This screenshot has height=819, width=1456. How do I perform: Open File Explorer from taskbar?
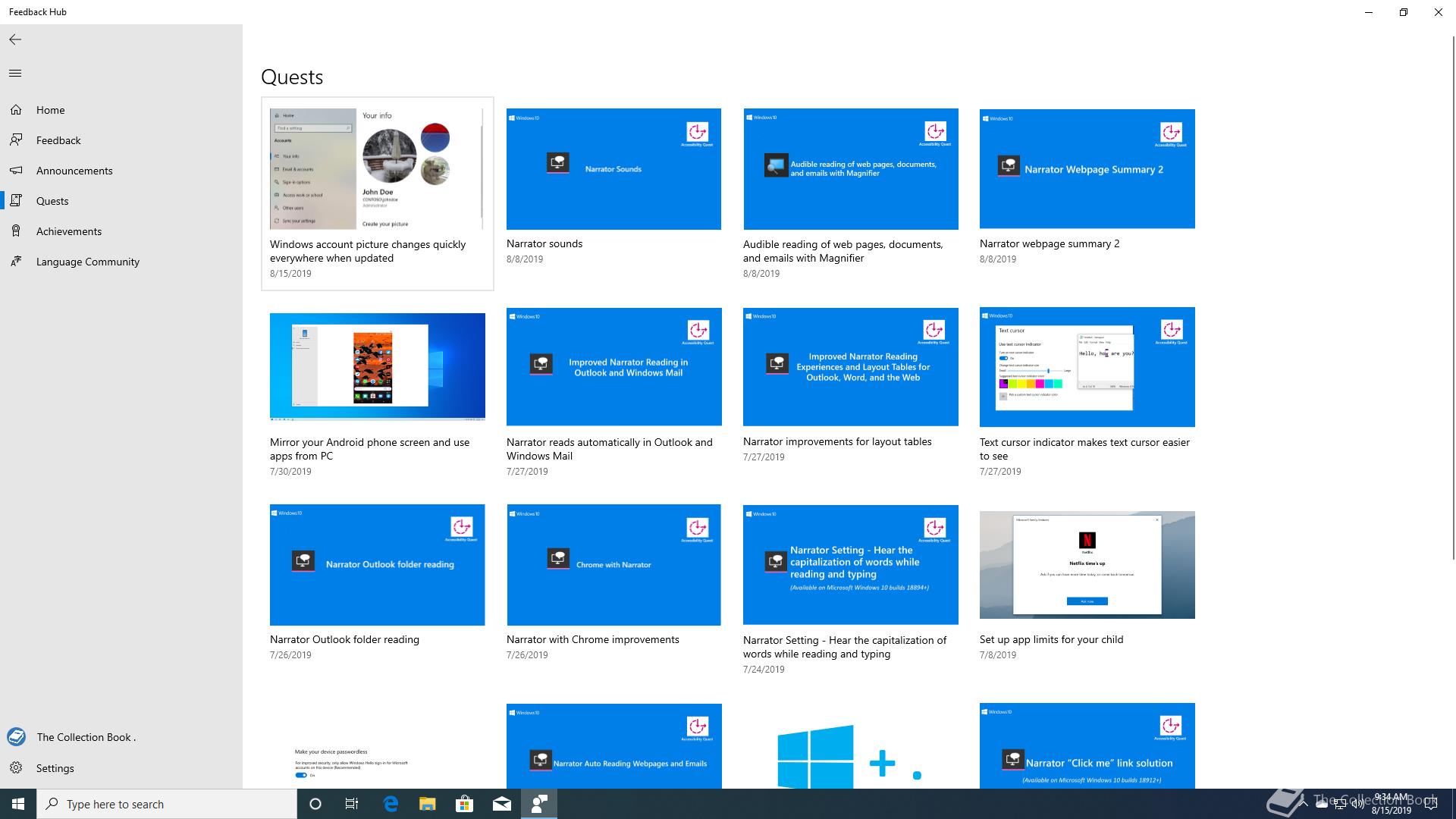tap(427, 804)
